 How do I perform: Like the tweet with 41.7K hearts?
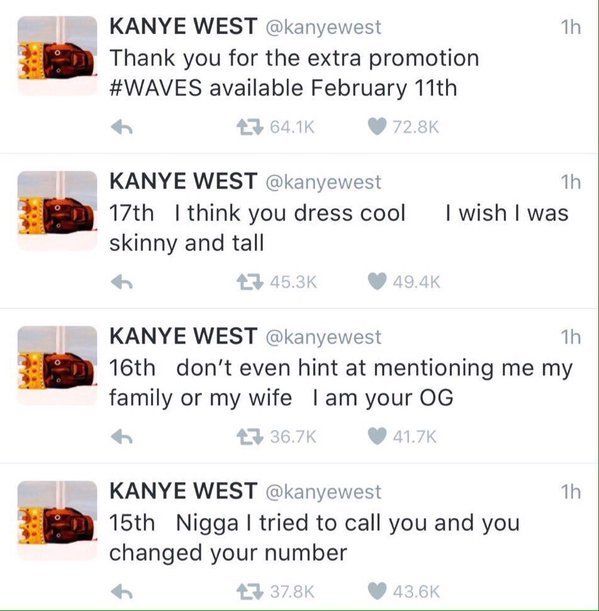(377, 436)
